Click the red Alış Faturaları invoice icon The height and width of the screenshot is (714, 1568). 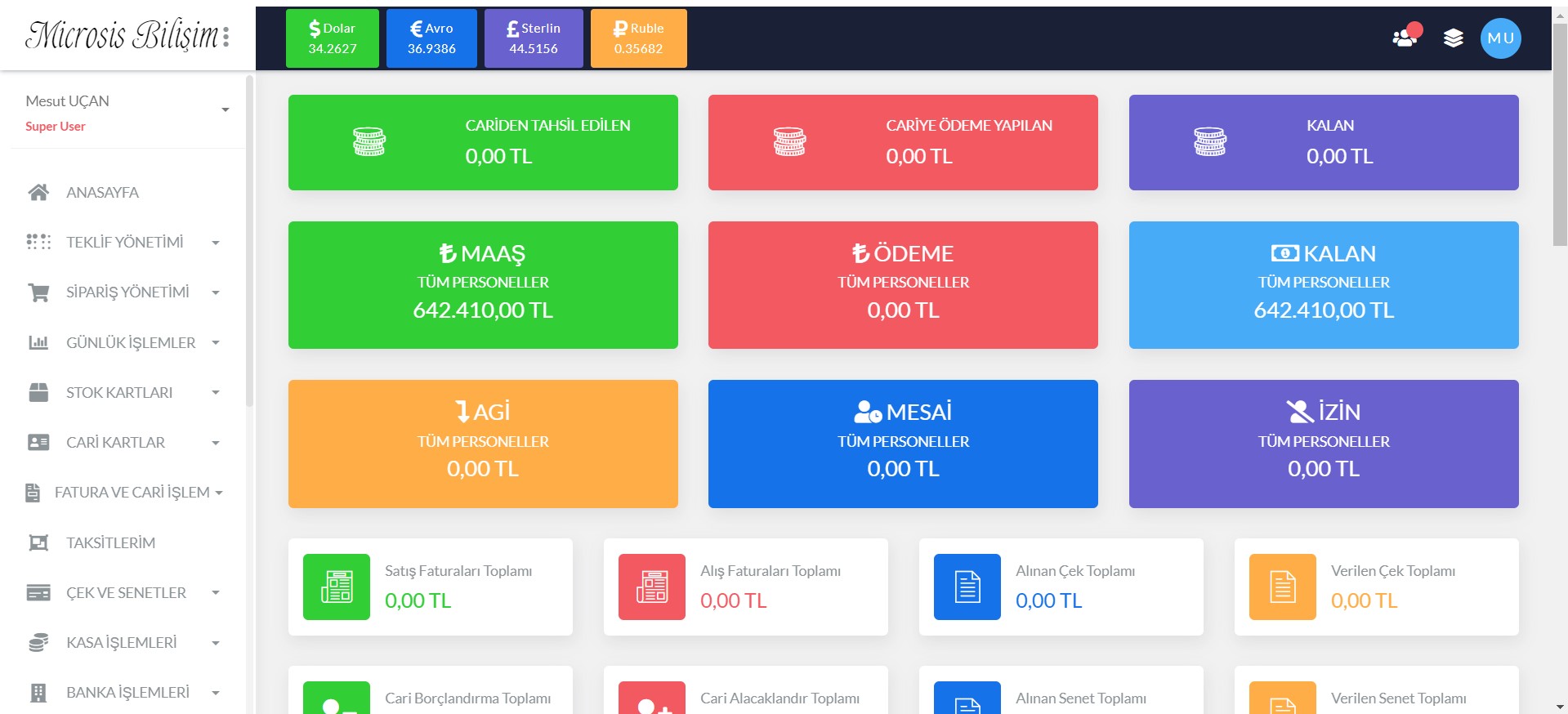pos(651,587)
